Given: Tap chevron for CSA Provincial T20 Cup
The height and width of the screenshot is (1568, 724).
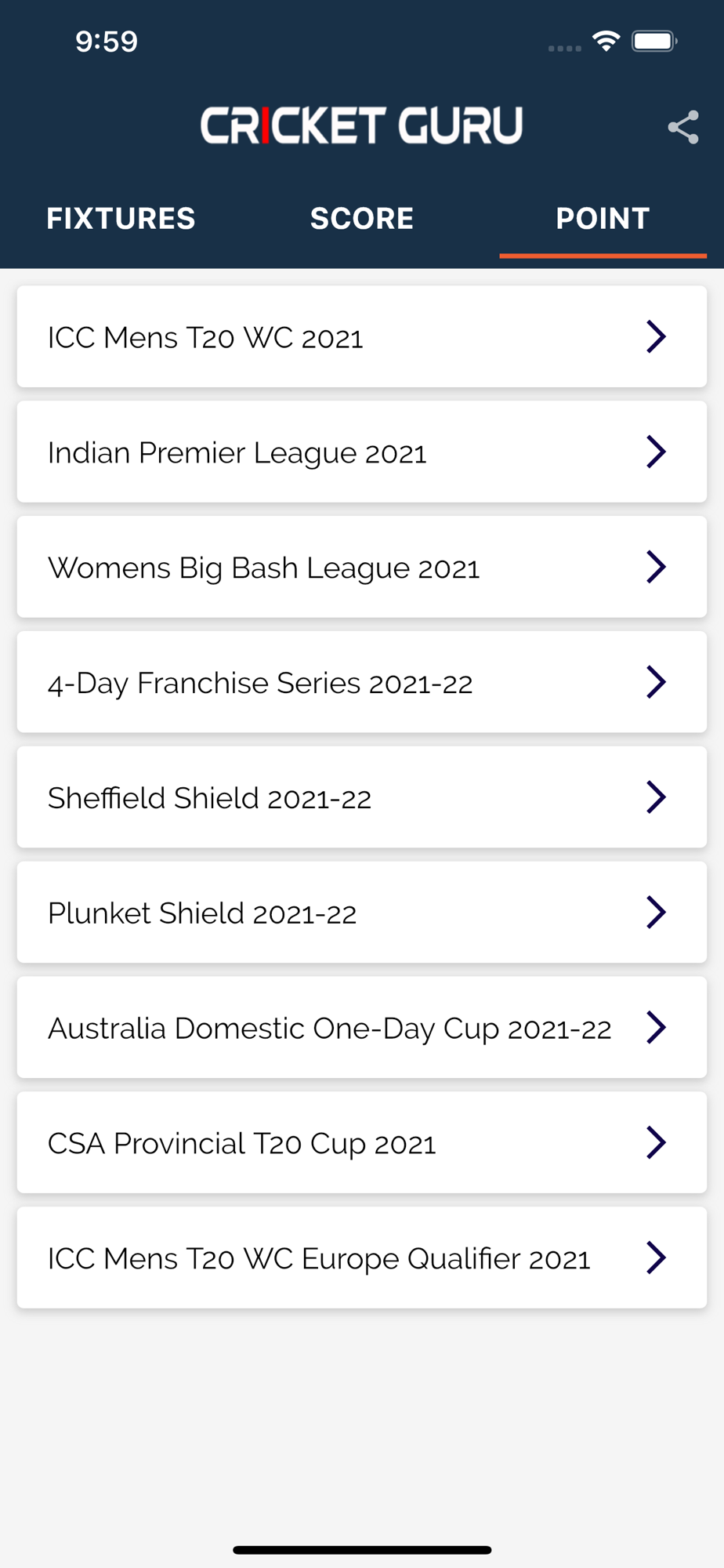Looking at the screenshot, I should click(x=656, y=1142).
